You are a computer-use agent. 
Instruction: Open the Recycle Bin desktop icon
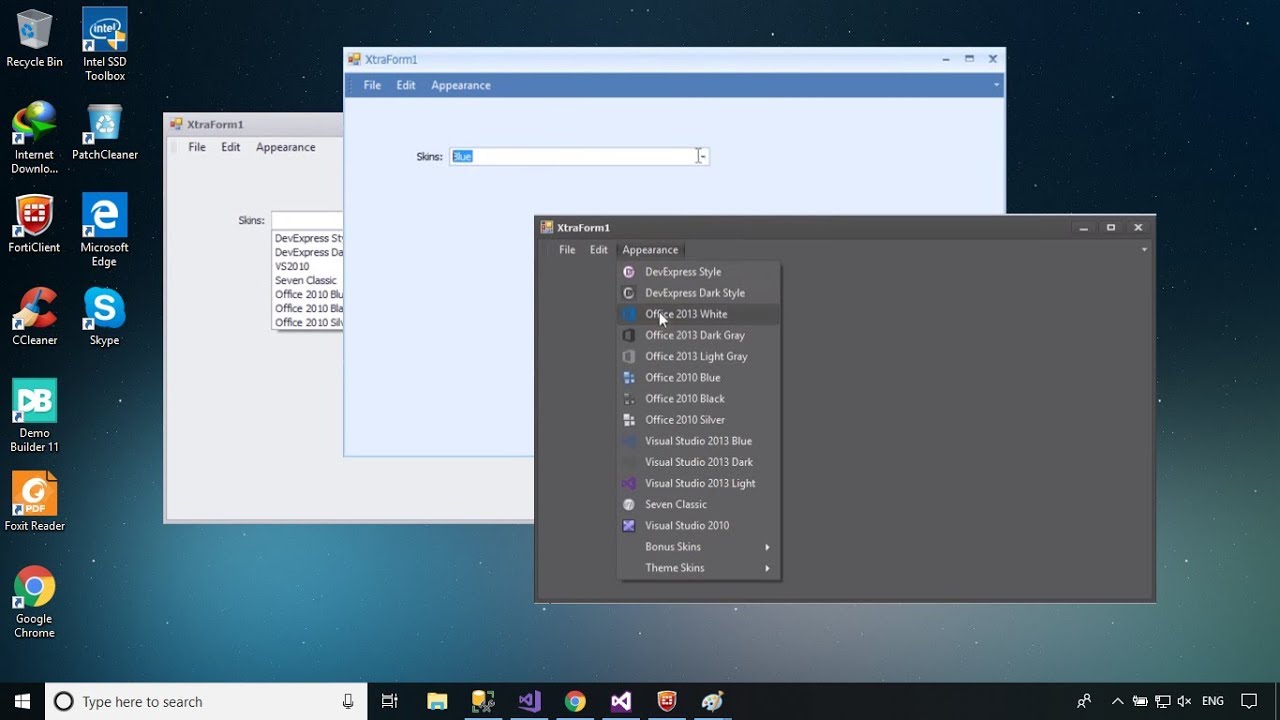click(34, 39)
